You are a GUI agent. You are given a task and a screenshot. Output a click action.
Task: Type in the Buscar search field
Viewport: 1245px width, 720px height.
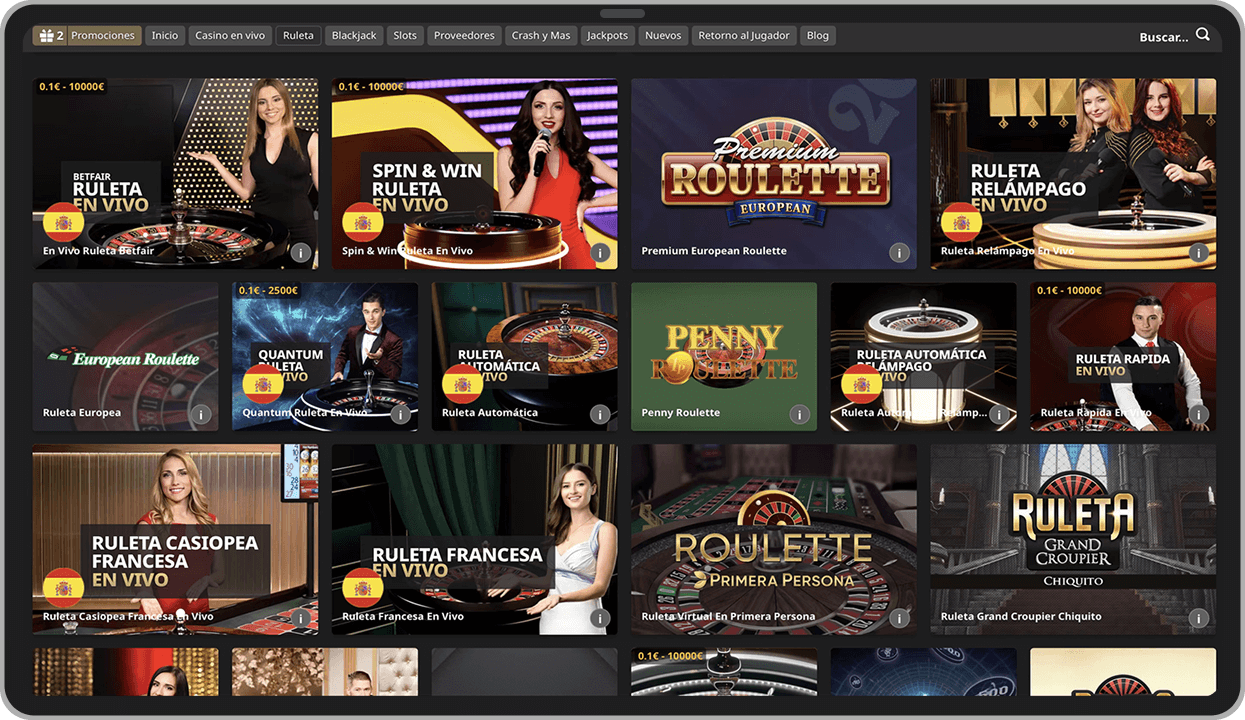pyautogui.click(x=1163, y=37)
